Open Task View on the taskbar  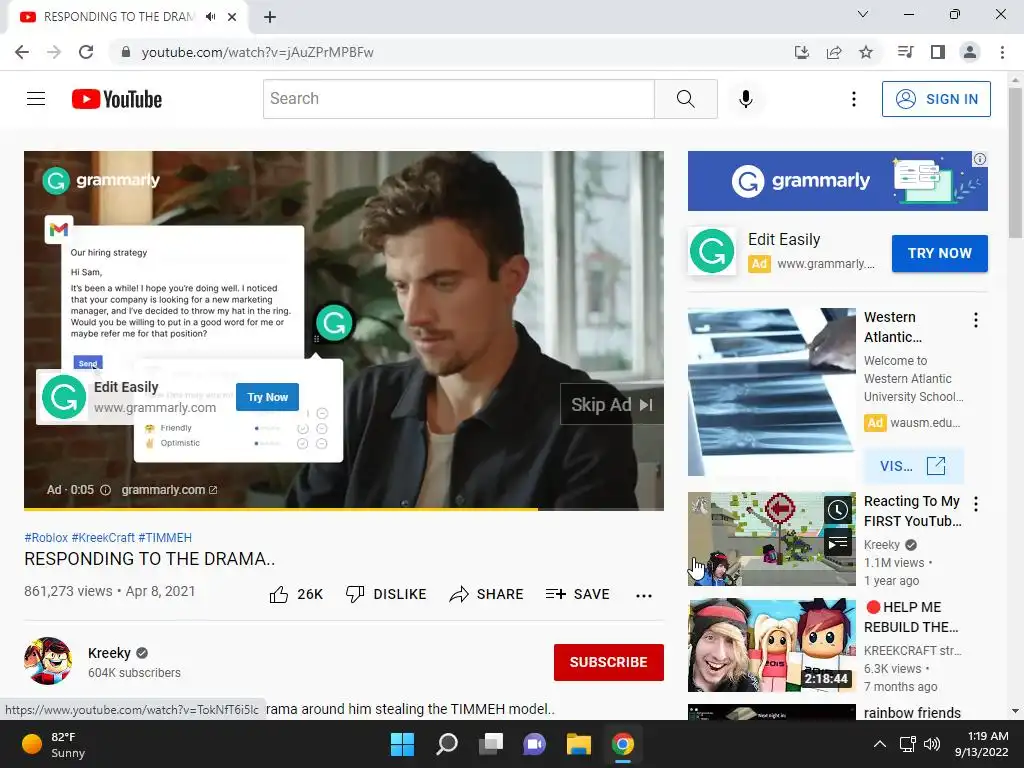(490, 744)
